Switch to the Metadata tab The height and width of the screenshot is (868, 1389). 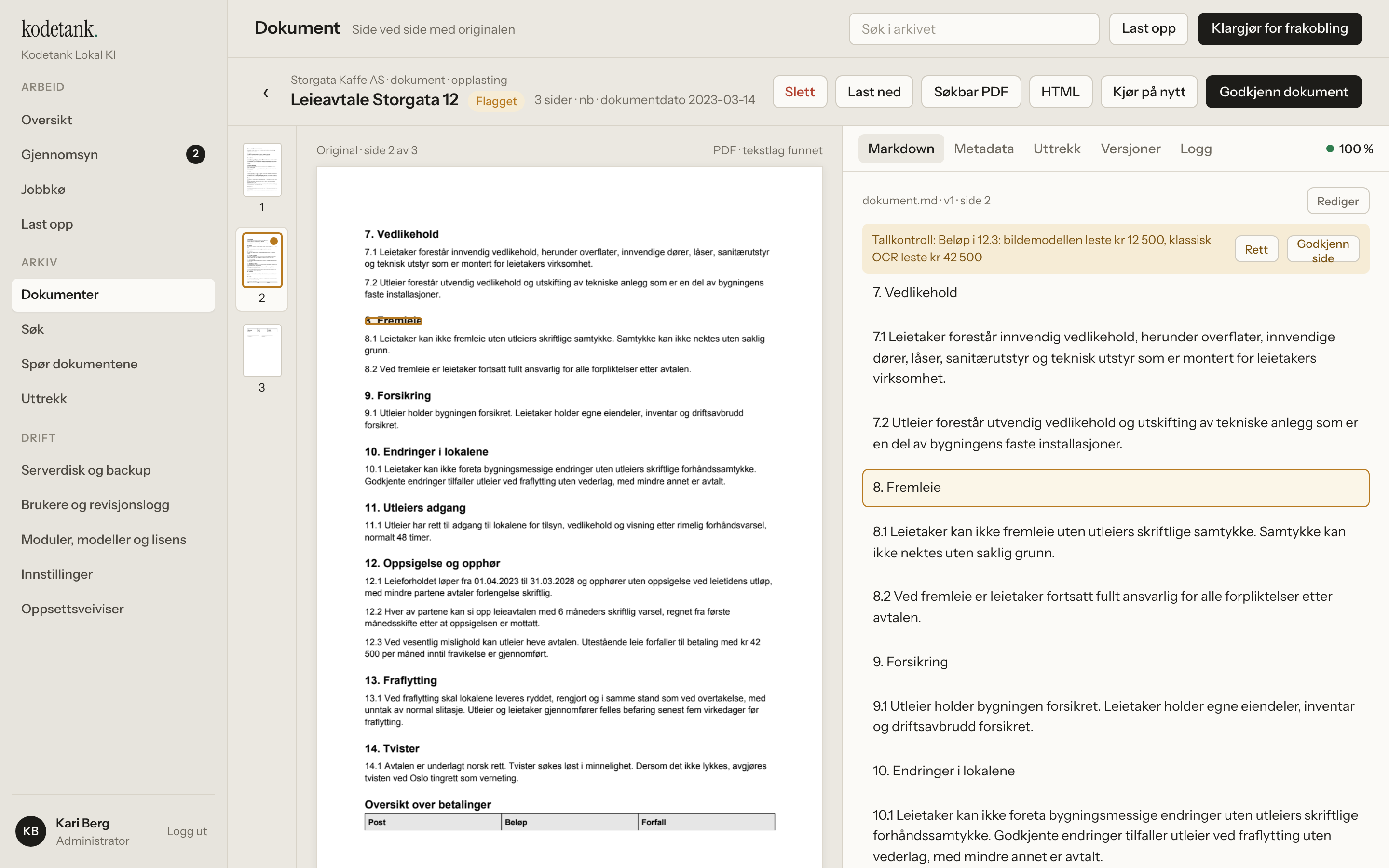(x=983, y=149)
